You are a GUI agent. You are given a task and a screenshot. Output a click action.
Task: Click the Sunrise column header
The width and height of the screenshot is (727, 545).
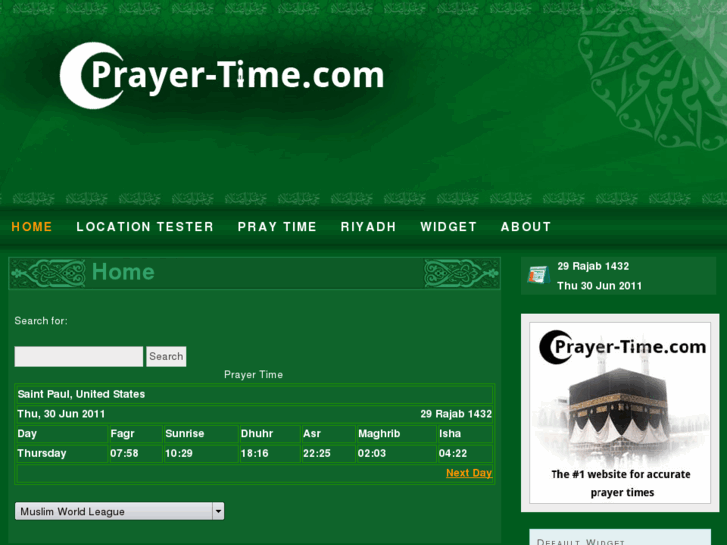click(x=201, y=434)
